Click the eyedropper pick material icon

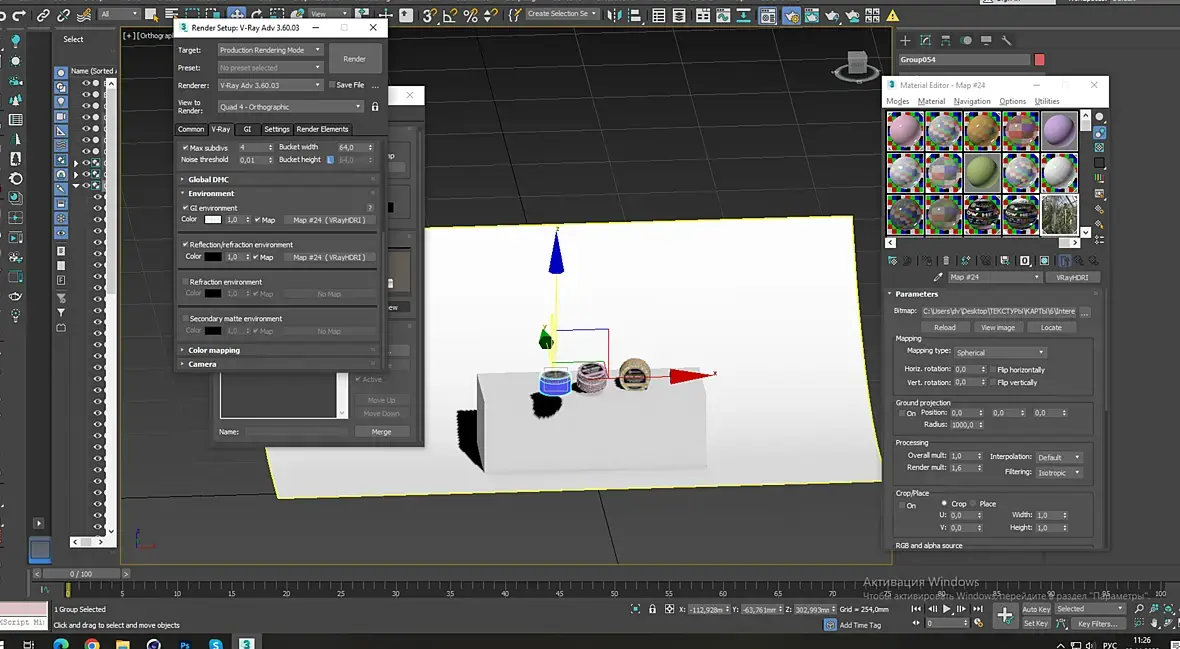[x=937, y=277]
